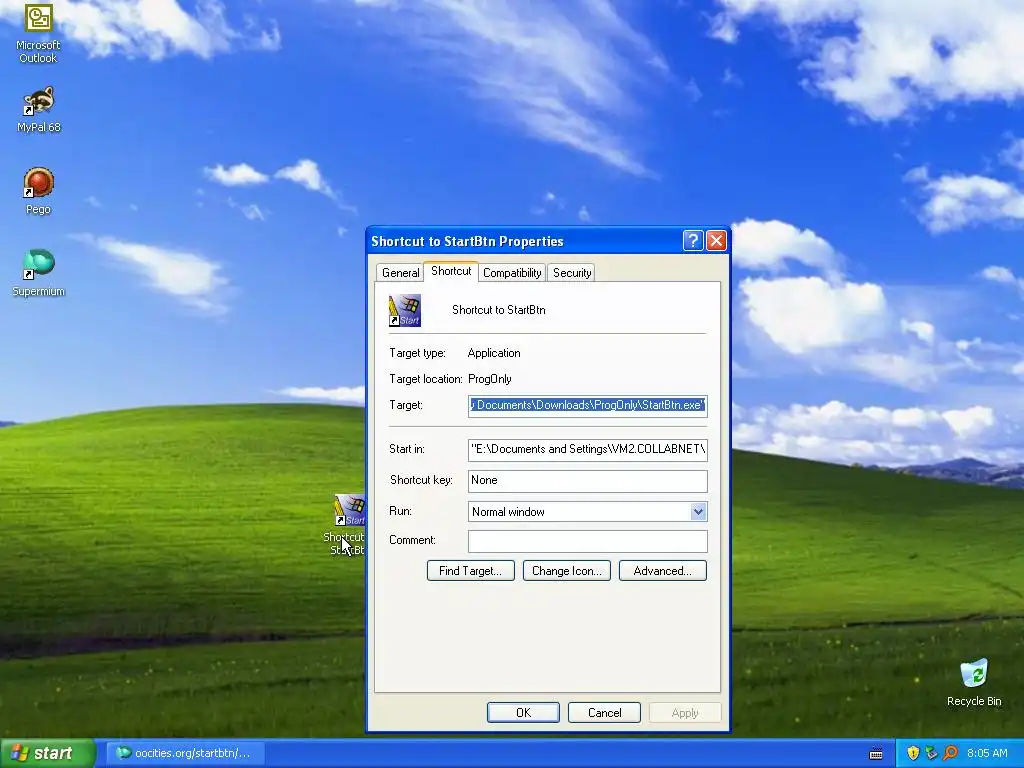Click the network connection tray icon
Screen dimensions: 1024x768
(931, 753)
